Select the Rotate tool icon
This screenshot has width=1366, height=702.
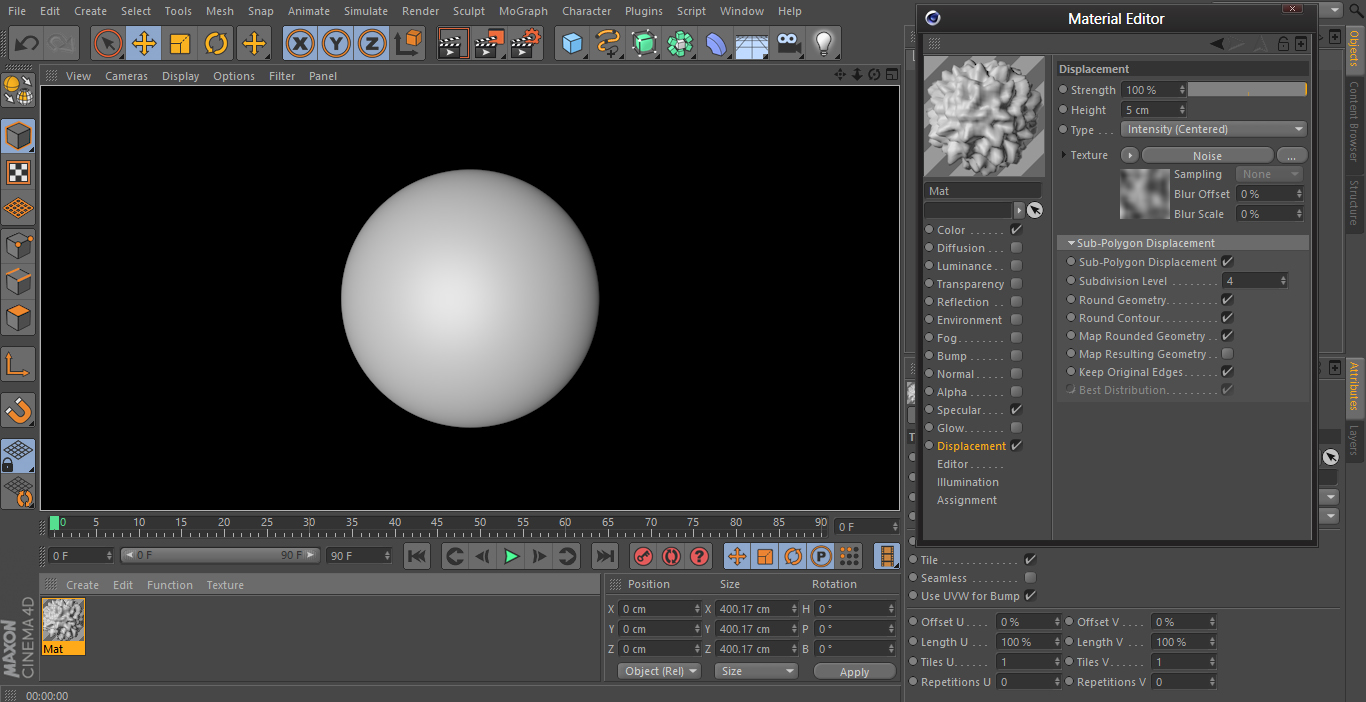216,43
